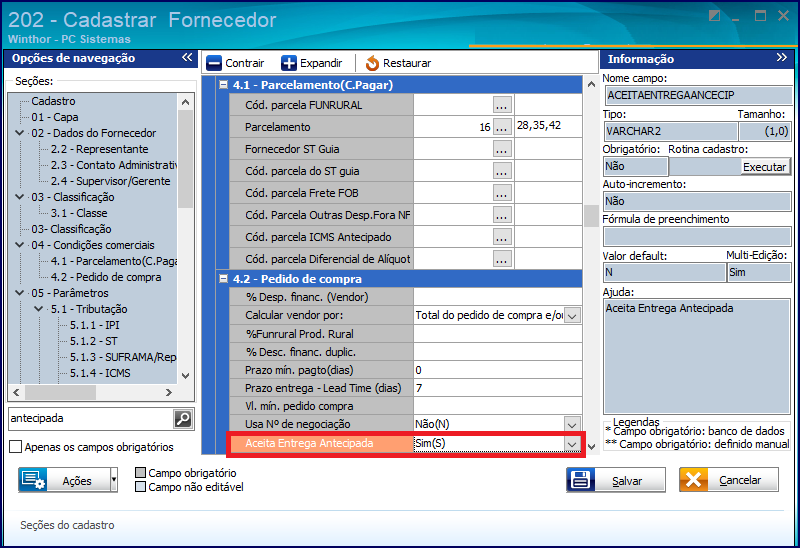
Task: Select 5.1.1 - IPI section
Action: click(95, 325)
